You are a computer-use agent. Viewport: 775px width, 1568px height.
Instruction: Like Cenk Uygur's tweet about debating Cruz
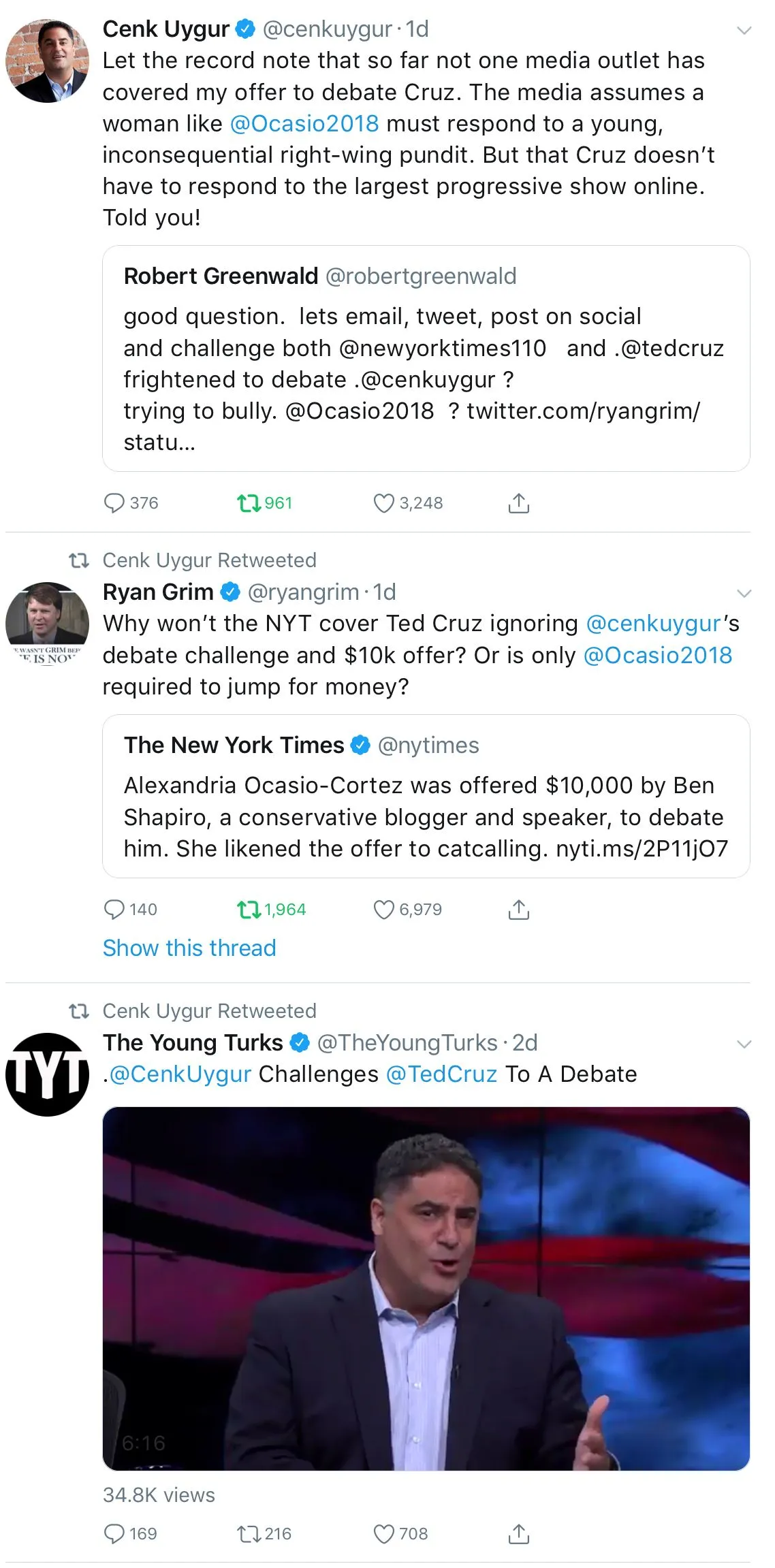pos(384,503)
